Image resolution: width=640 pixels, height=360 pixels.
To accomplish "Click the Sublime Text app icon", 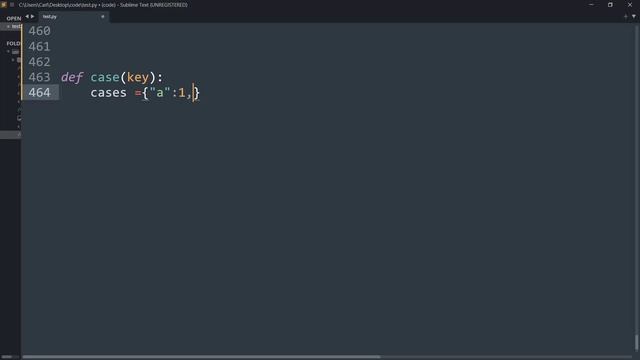I will click(x=4, y=4).
